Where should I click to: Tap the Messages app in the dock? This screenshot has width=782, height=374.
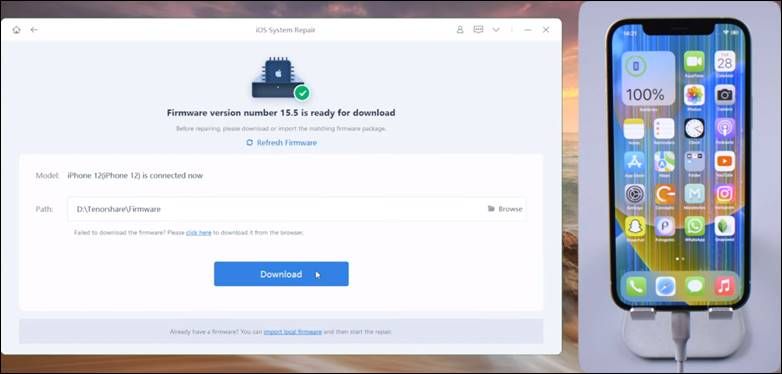pyautogui.click(x=695, y=286)
